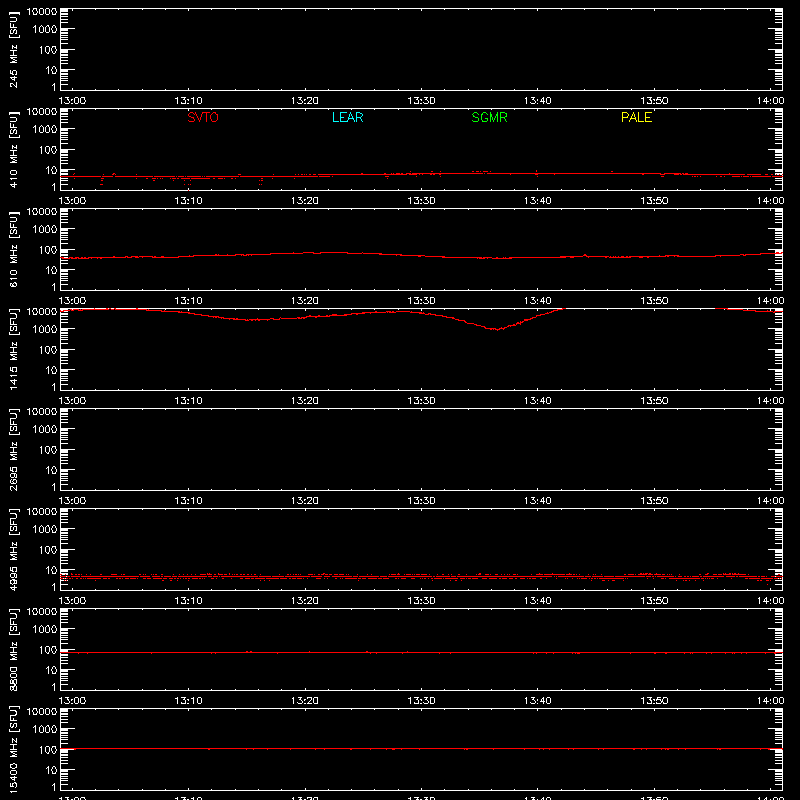Click 13:10 label under 245 MHz panel

tap(188, 101)
